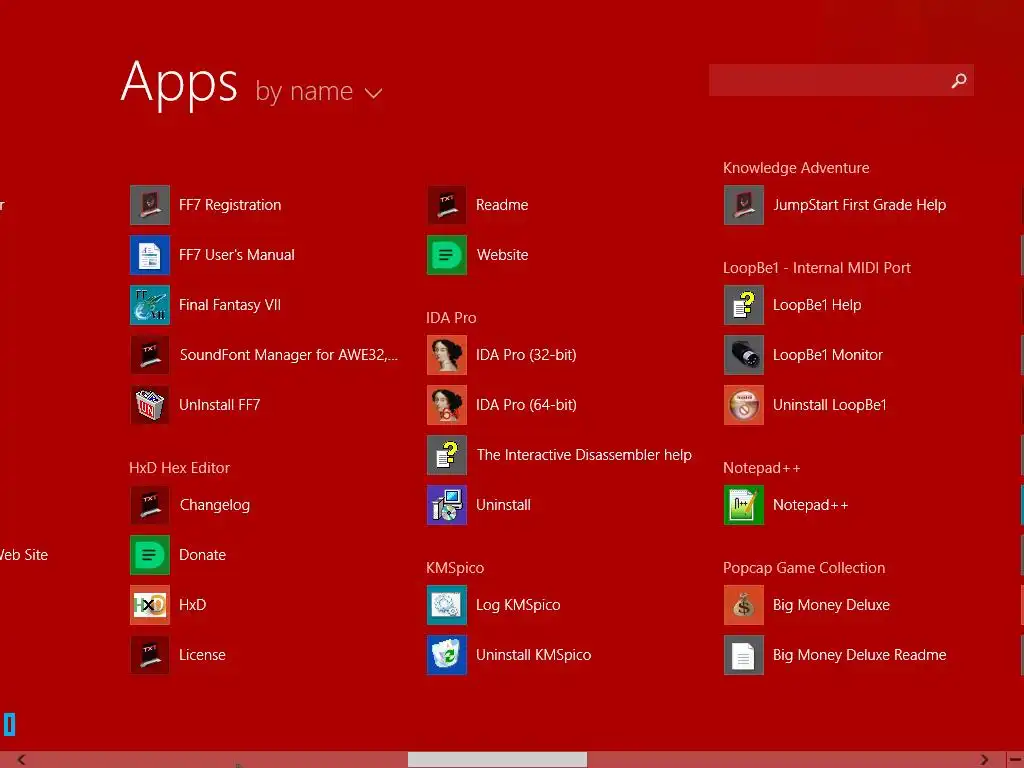The height and width of the screenshot is (768, 1024).
Task: Click the search magnifier button
Action: [x=959, y=80]
